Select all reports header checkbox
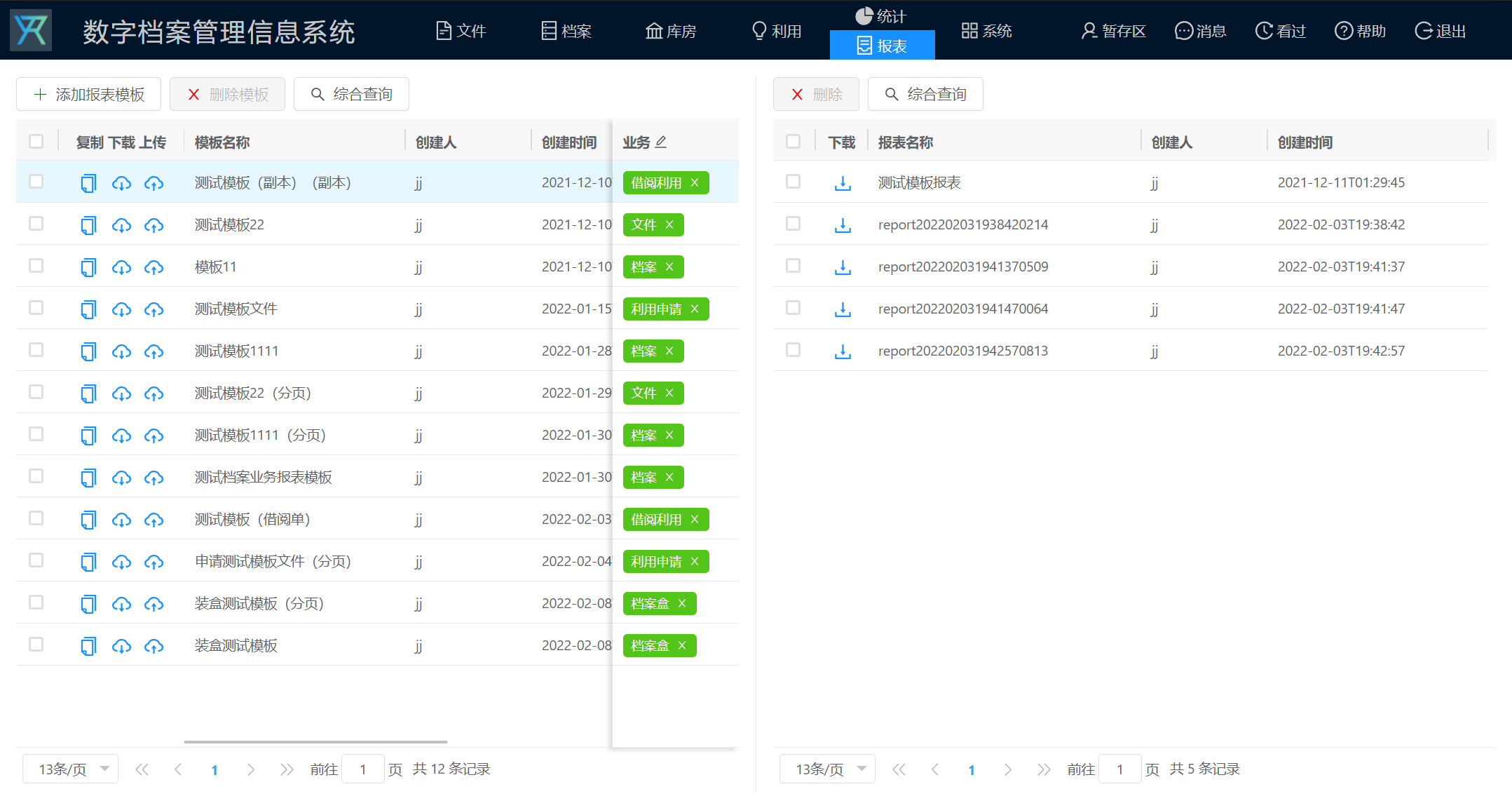This screenshot has width=1512, height=808. click(794, 141)
